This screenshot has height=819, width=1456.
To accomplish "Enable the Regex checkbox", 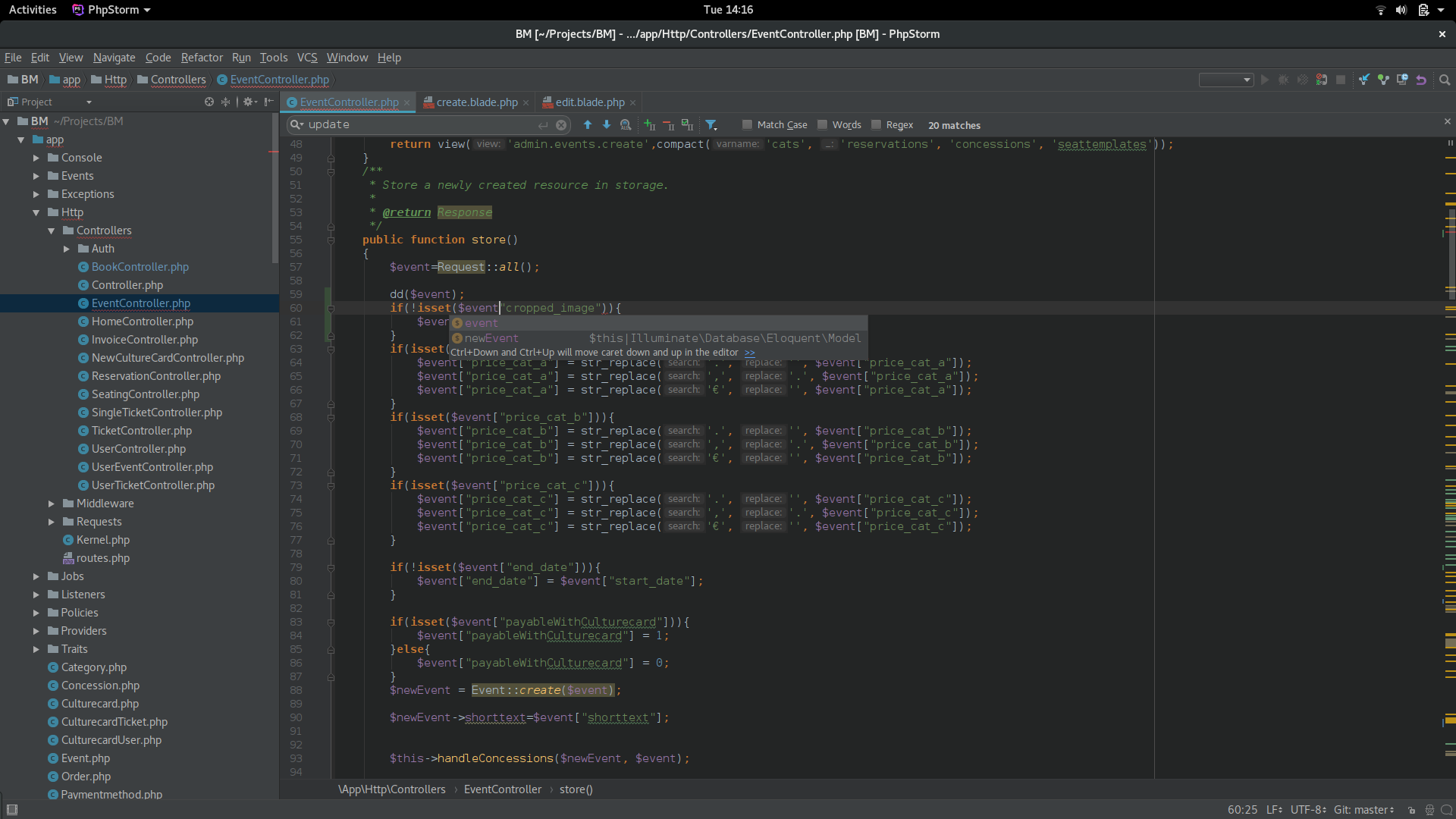I will (x=876, y=124).
